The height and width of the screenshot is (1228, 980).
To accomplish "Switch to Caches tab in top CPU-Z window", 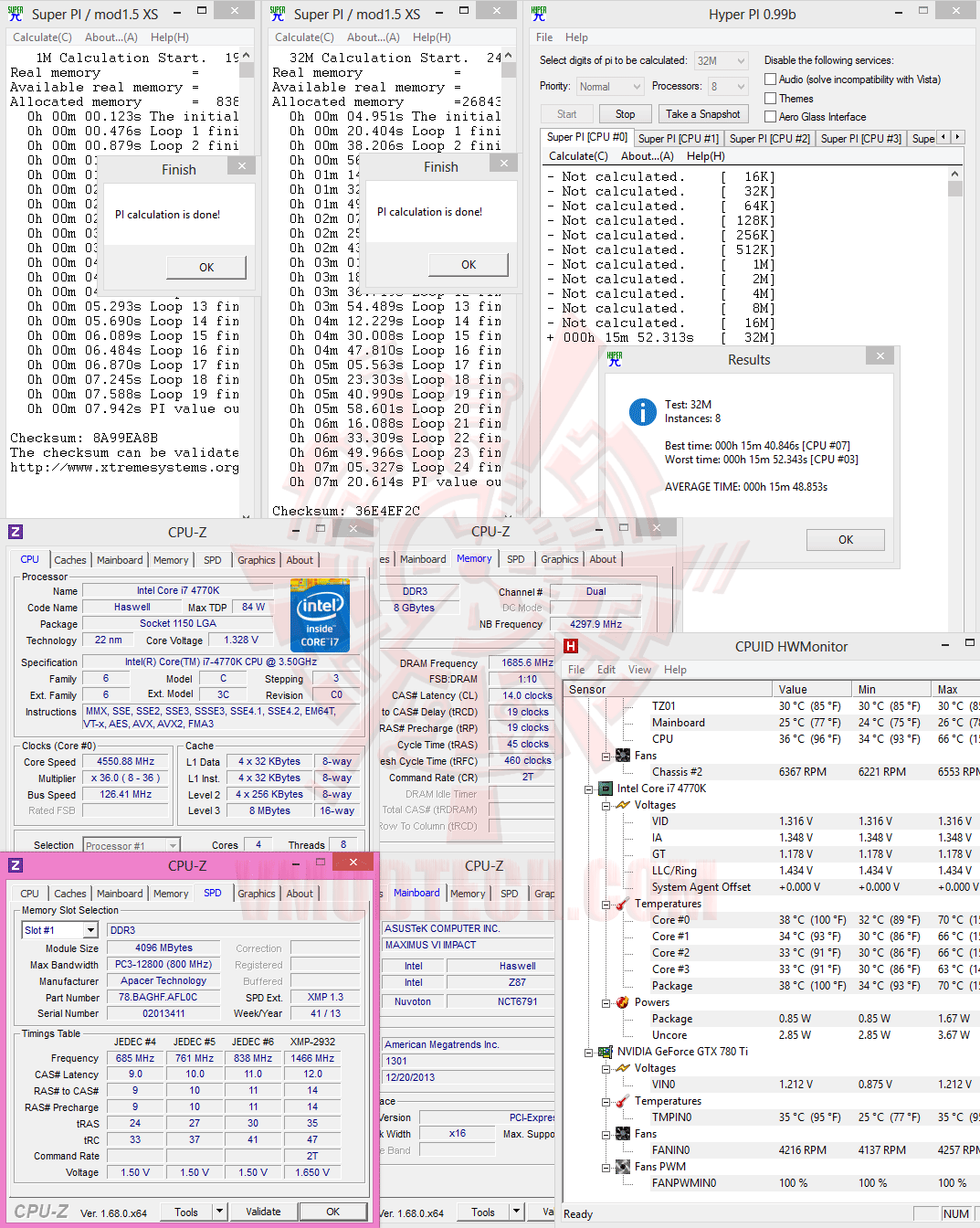I will (70, 560).
